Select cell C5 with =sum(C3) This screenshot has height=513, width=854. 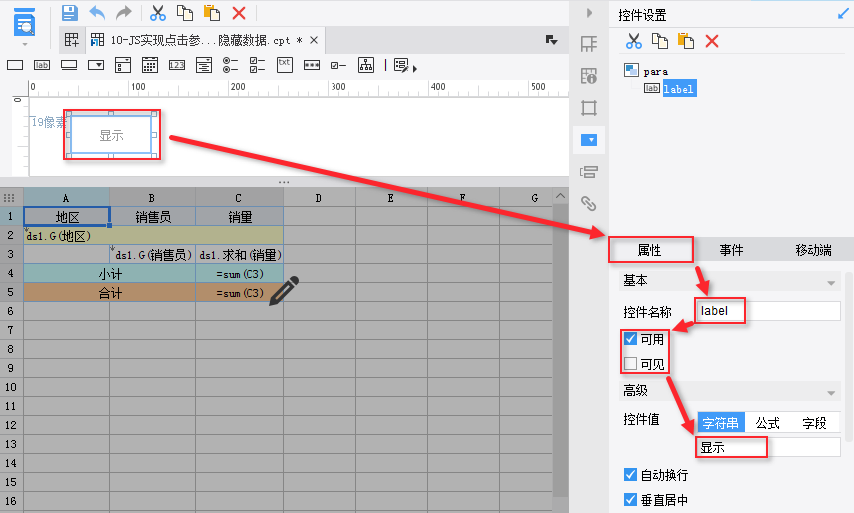click(239, 293)
